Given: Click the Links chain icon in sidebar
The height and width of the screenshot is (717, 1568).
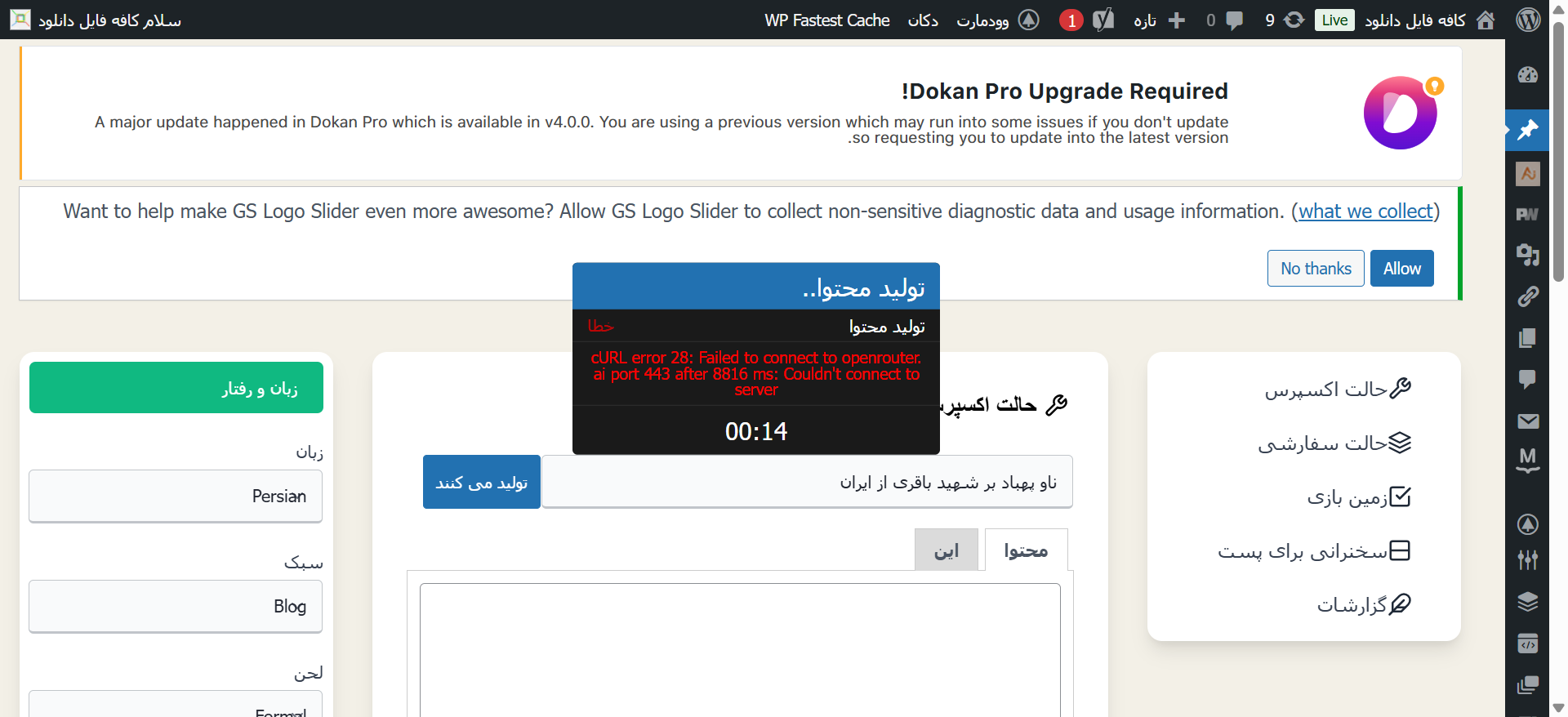Looking at the screenshot, I should 1527,296.
